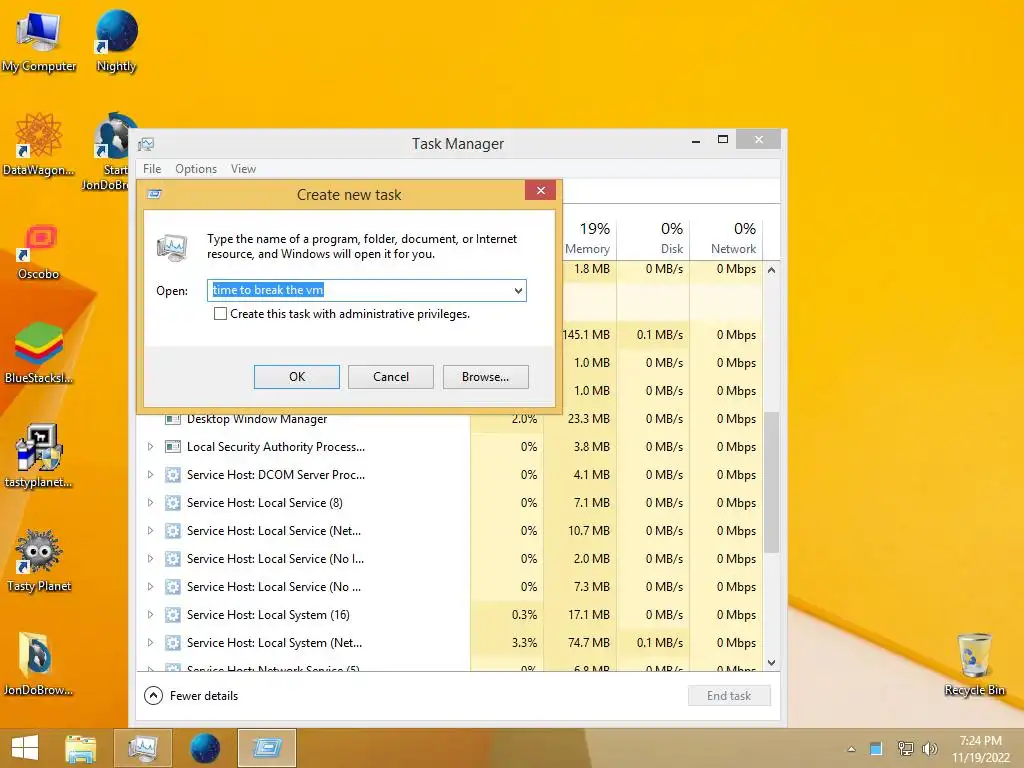Viewport: 1024px width, 768px height.
Task: Enable administrative privileges checkbox
Action: pyautogui.click(x=220, y=314)
